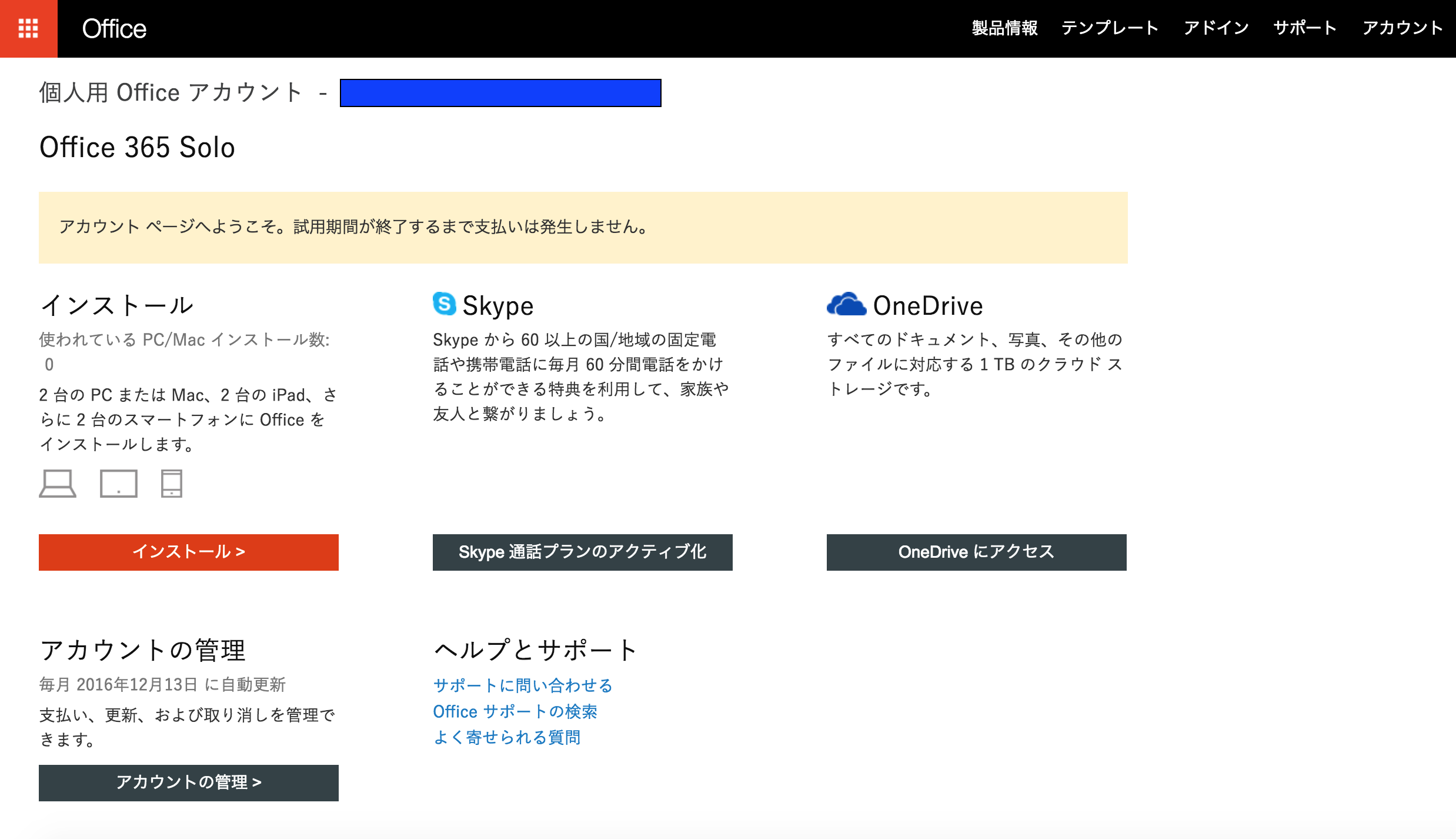
Task: Open the Office サポートの検索 link
Action: pos(515,711)
